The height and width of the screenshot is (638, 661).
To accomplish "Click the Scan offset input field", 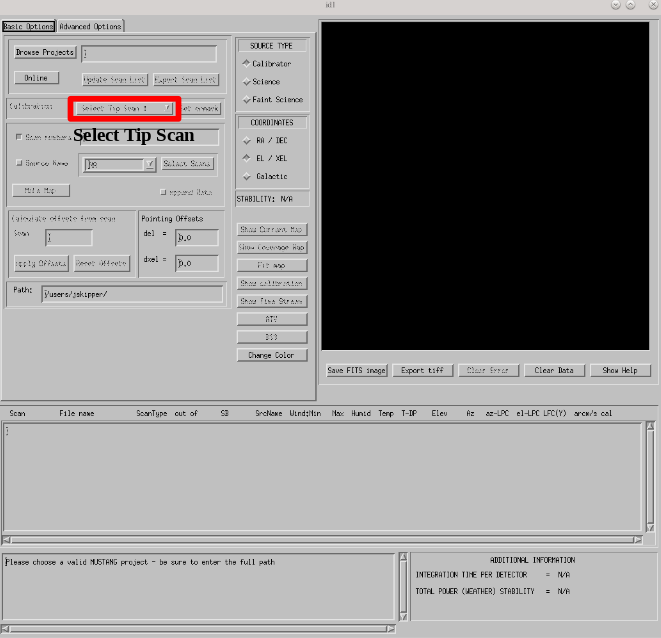I will click(69, 237).
